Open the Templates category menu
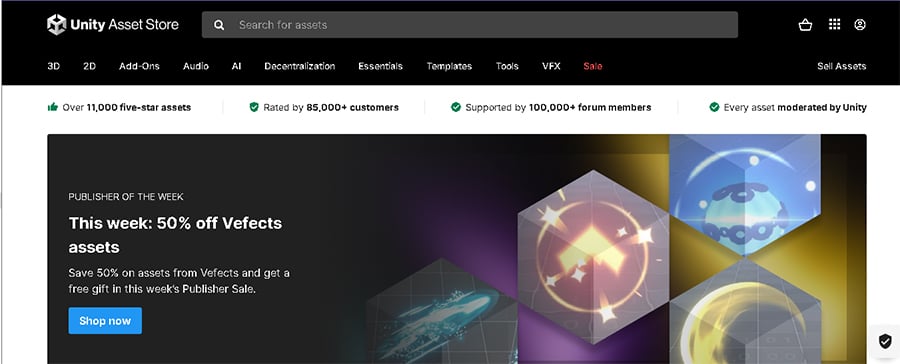 pyautogui.click(x=449, y=66)
